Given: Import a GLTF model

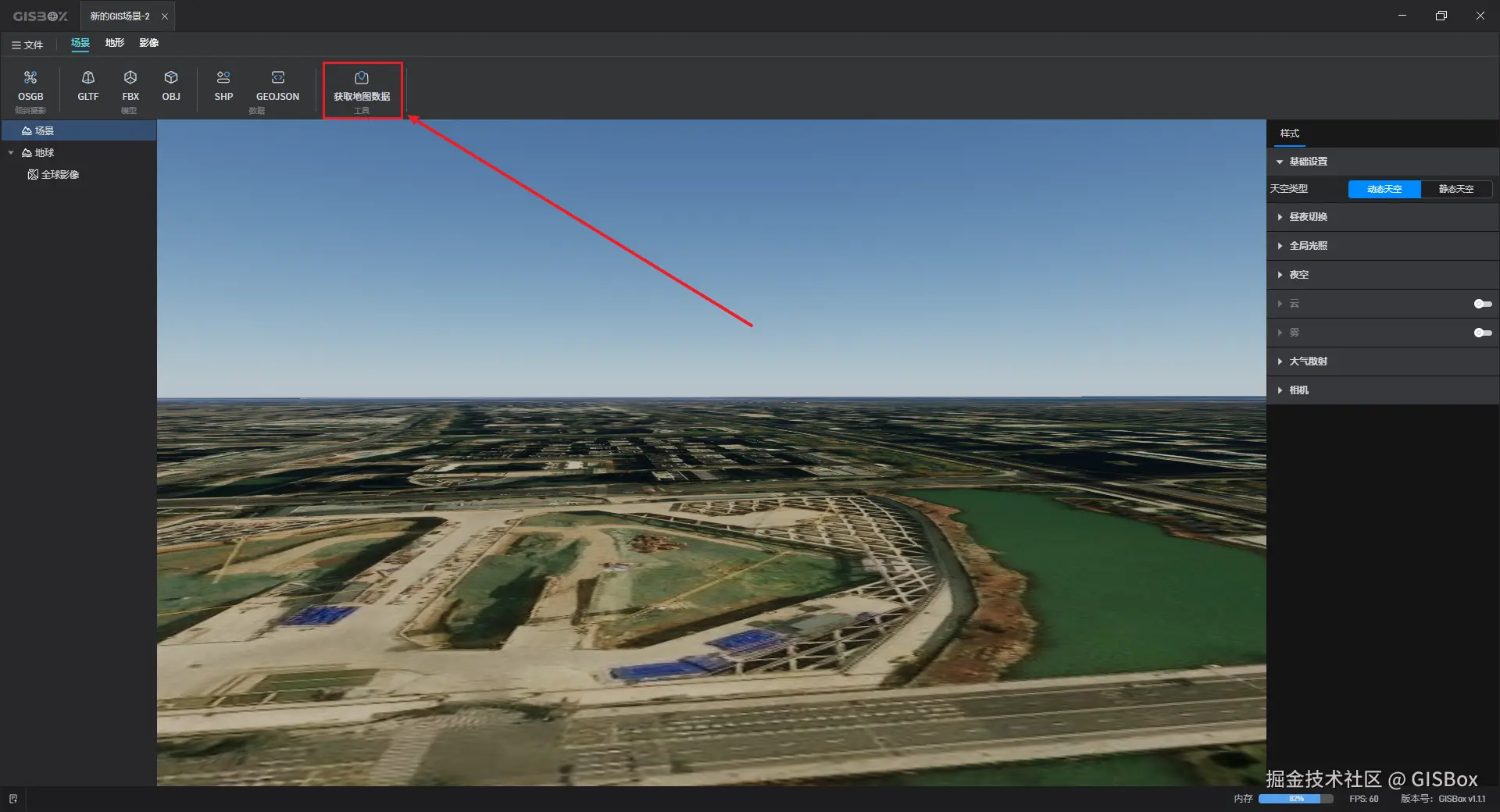Looking at the screenshot, I should coord(88,86).
